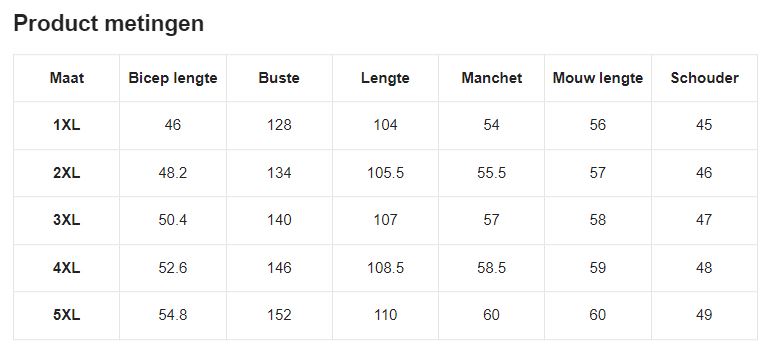Select the 2XL size row label

67,173
